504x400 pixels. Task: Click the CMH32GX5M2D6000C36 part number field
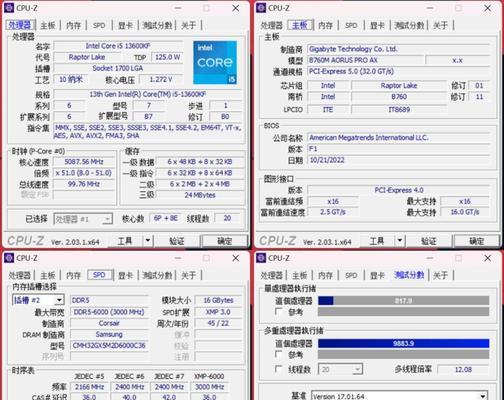pos(109,345)
